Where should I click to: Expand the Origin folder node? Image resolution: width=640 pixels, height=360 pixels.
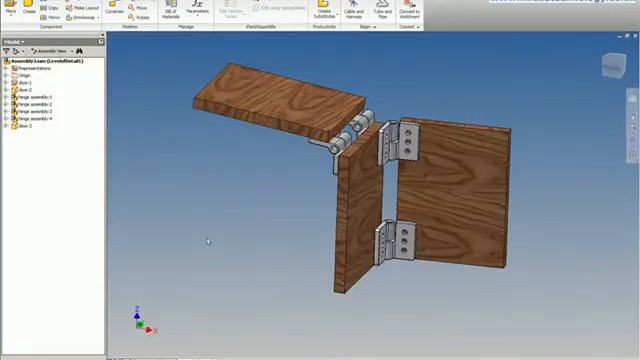6,76
